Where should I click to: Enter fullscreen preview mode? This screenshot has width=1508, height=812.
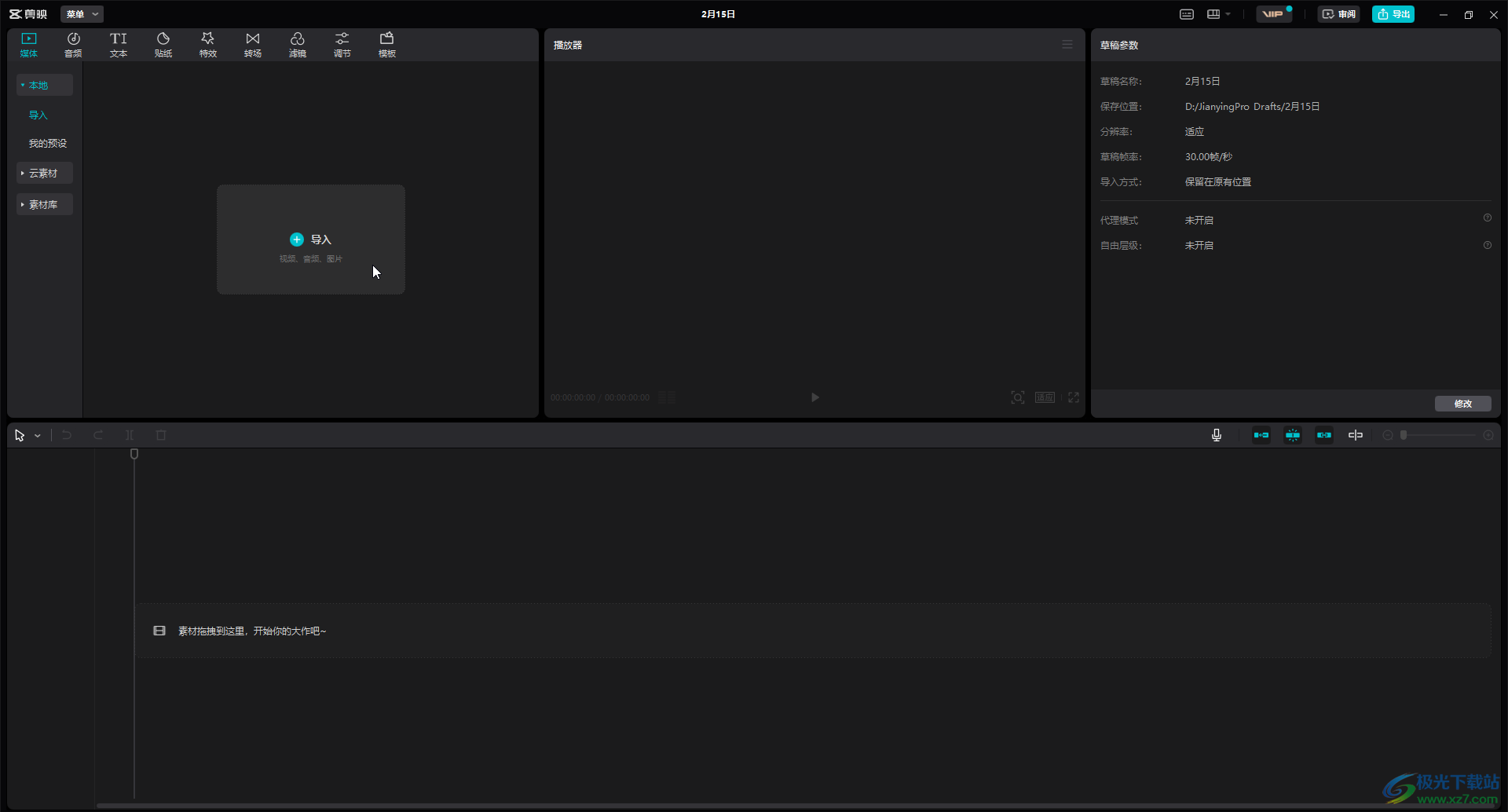1074,397
